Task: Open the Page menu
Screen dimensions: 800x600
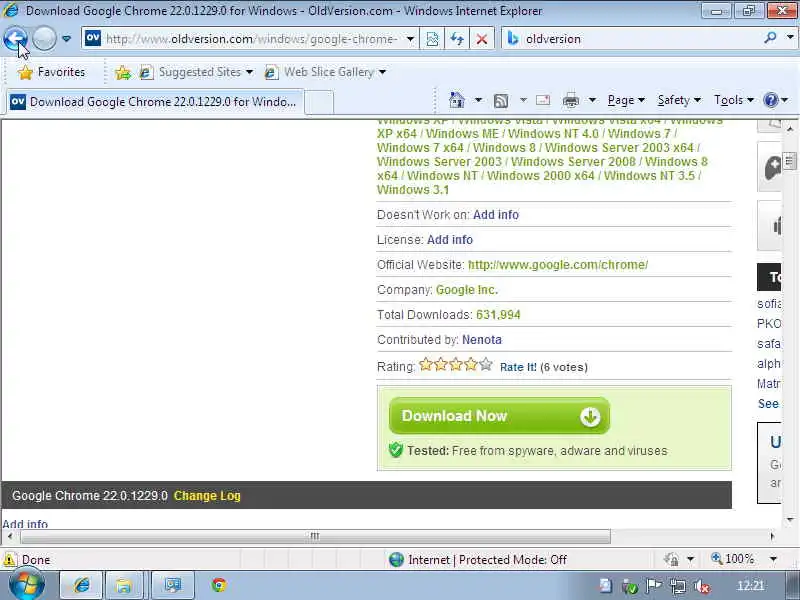Action: 626,101
